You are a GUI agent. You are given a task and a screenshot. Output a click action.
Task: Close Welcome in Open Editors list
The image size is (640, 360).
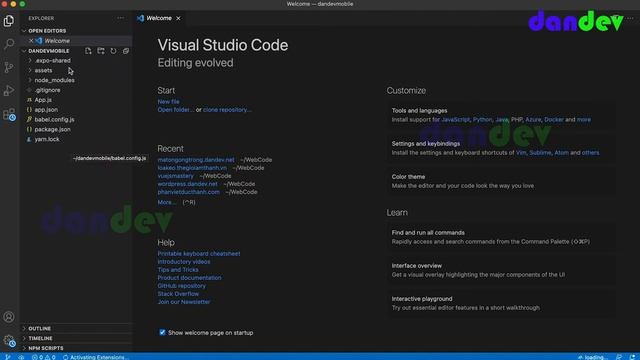31,40
